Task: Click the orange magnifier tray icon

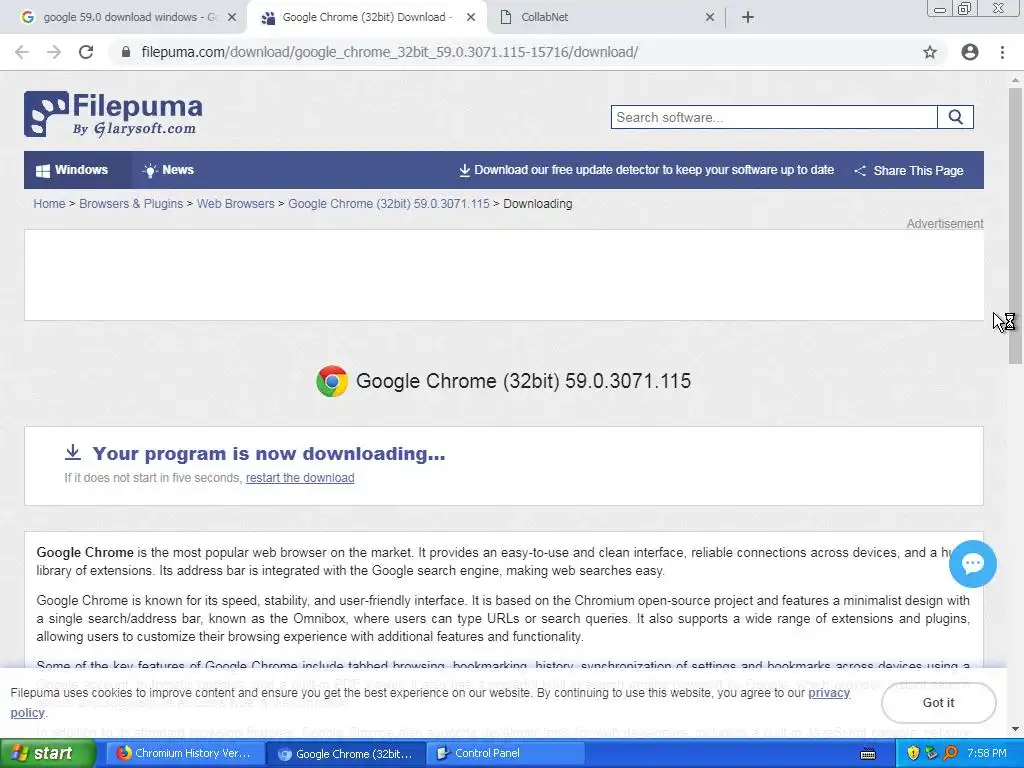Action: [x=950, y=753]
